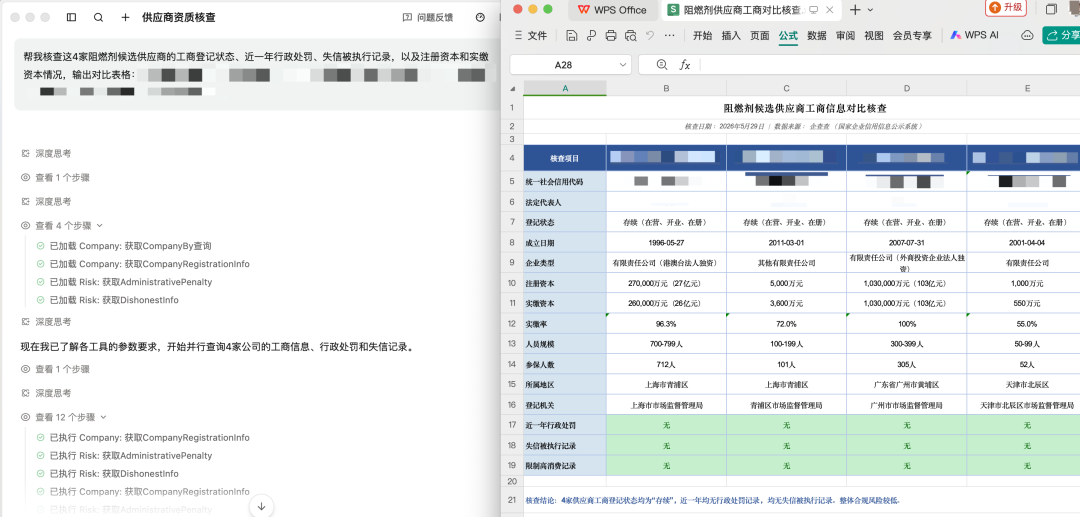Select column D header
The width and height of the screenshot is (1080, 517).
(906, 88)
